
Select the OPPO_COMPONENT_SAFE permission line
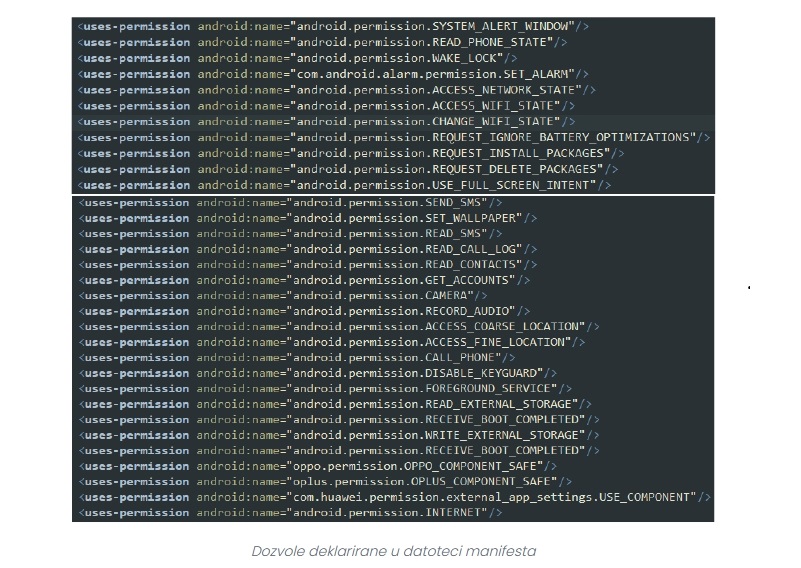click(317, 466)
